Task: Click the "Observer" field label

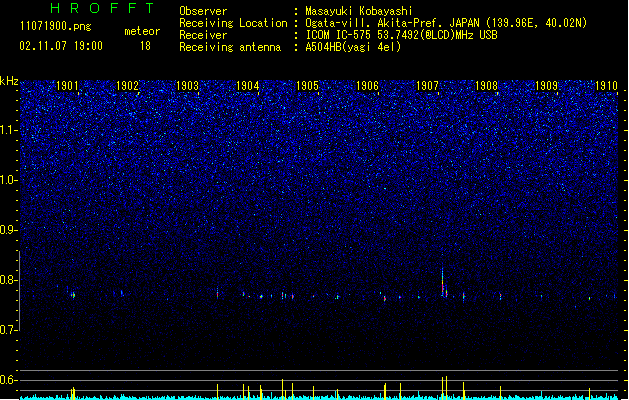Action: point(203,11)
